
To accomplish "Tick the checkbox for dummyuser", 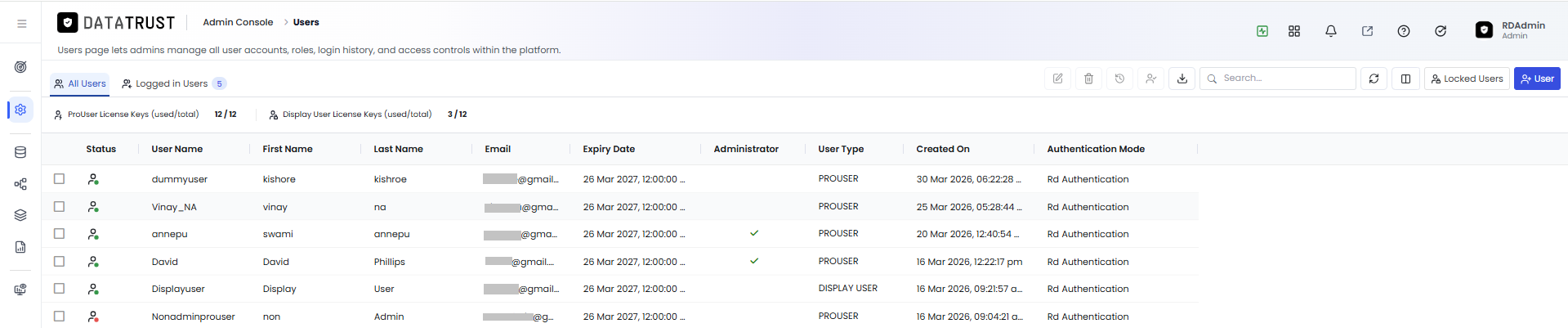I will pos(59,178).
